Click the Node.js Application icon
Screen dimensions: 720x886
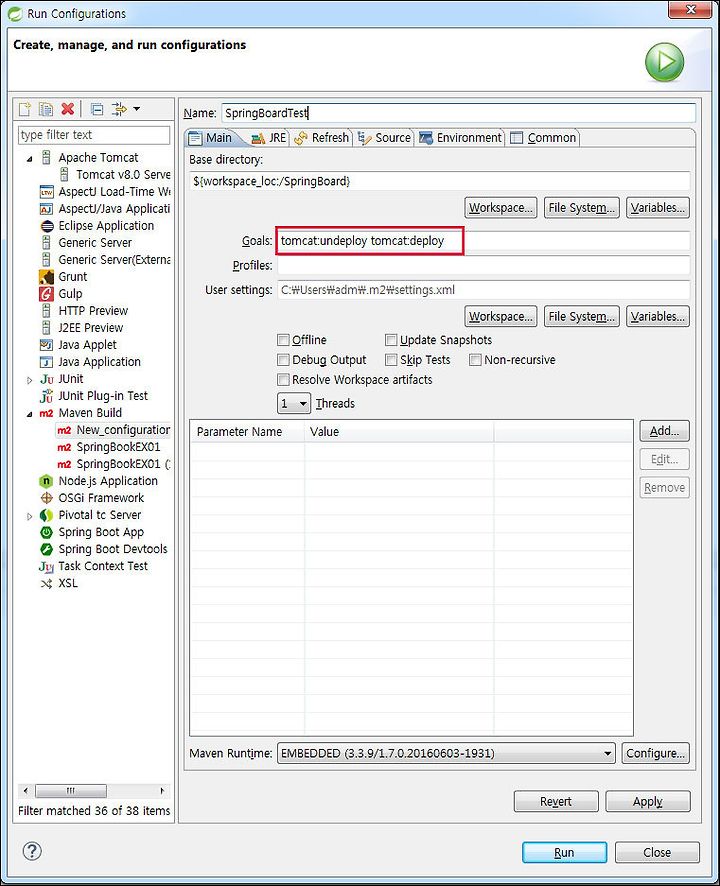pyautogui.click(x=46, y=481)
